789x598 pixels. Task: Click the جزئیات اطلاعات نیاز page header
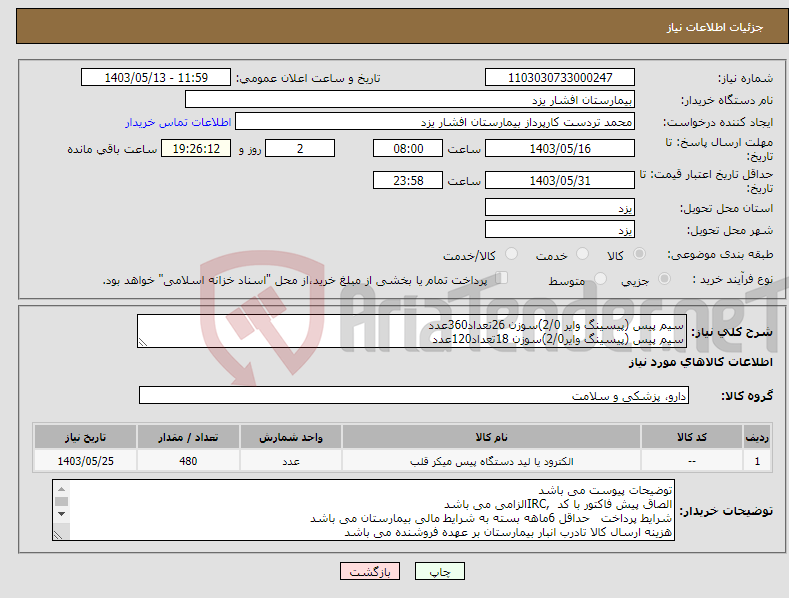[x=715, y=27]
